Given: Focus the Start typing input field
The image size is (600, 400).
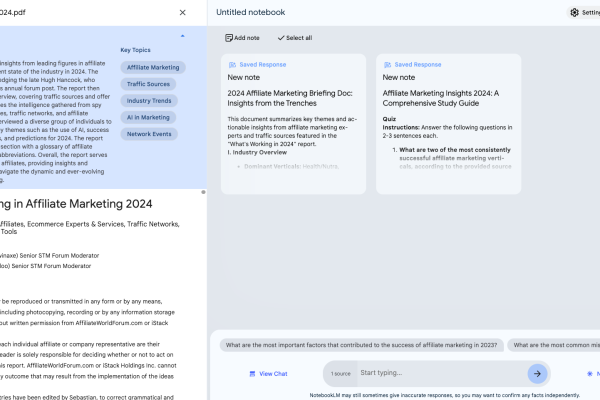Looking at the screenshot, I should 442,373.
